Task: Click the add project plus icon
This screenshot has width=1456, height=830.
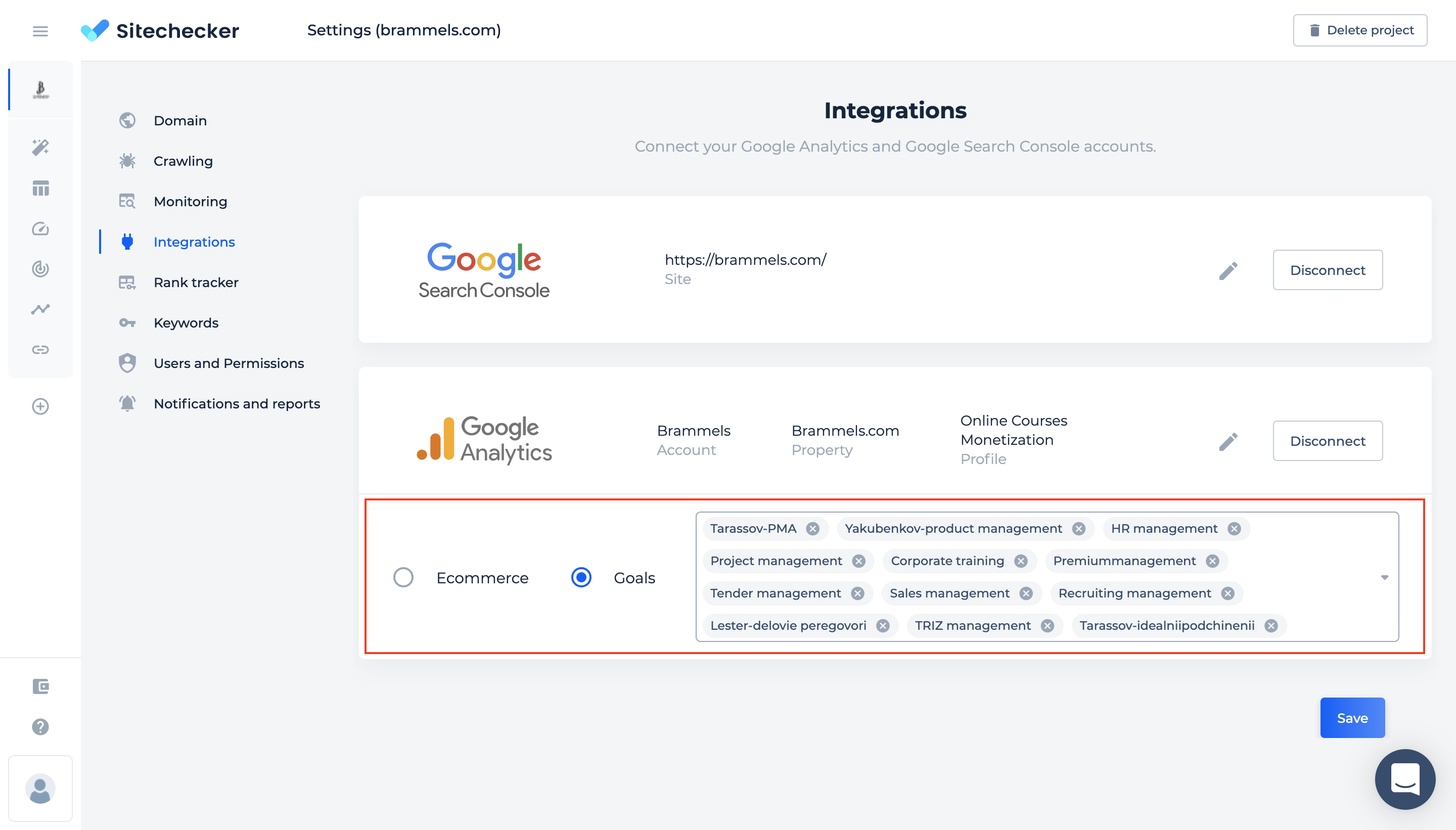Action: pyautogui.click(x=40, y=406)
